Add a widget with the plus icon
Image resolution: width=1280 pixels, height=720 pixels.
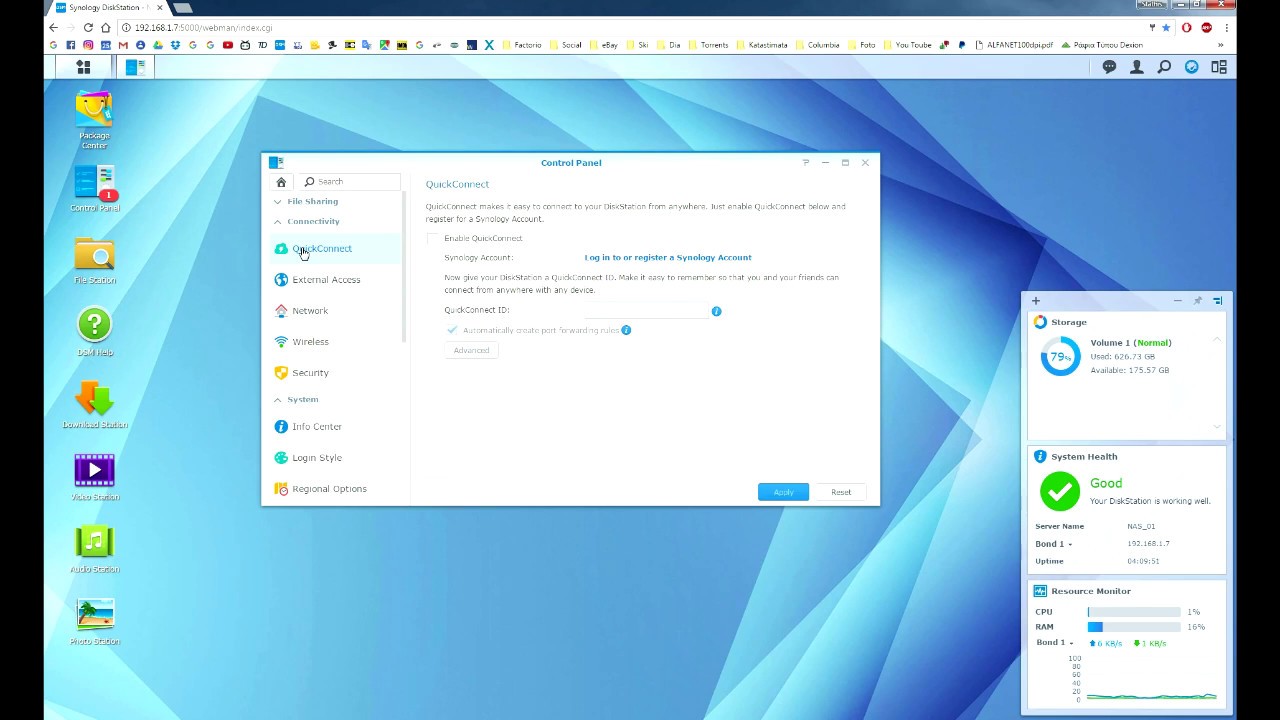(x=1036, y=301)
